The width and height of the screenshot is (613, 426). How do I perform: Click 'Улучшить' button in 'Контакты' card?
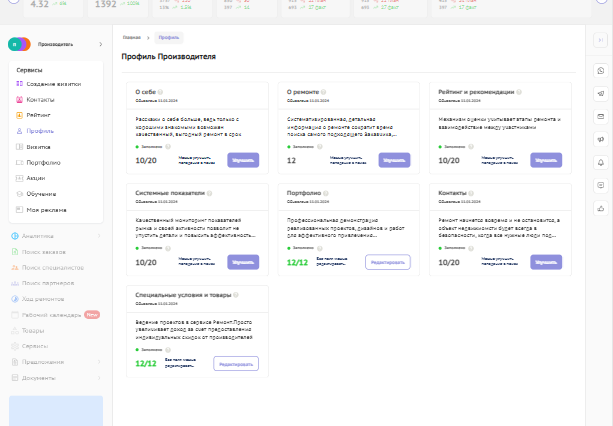546,262
